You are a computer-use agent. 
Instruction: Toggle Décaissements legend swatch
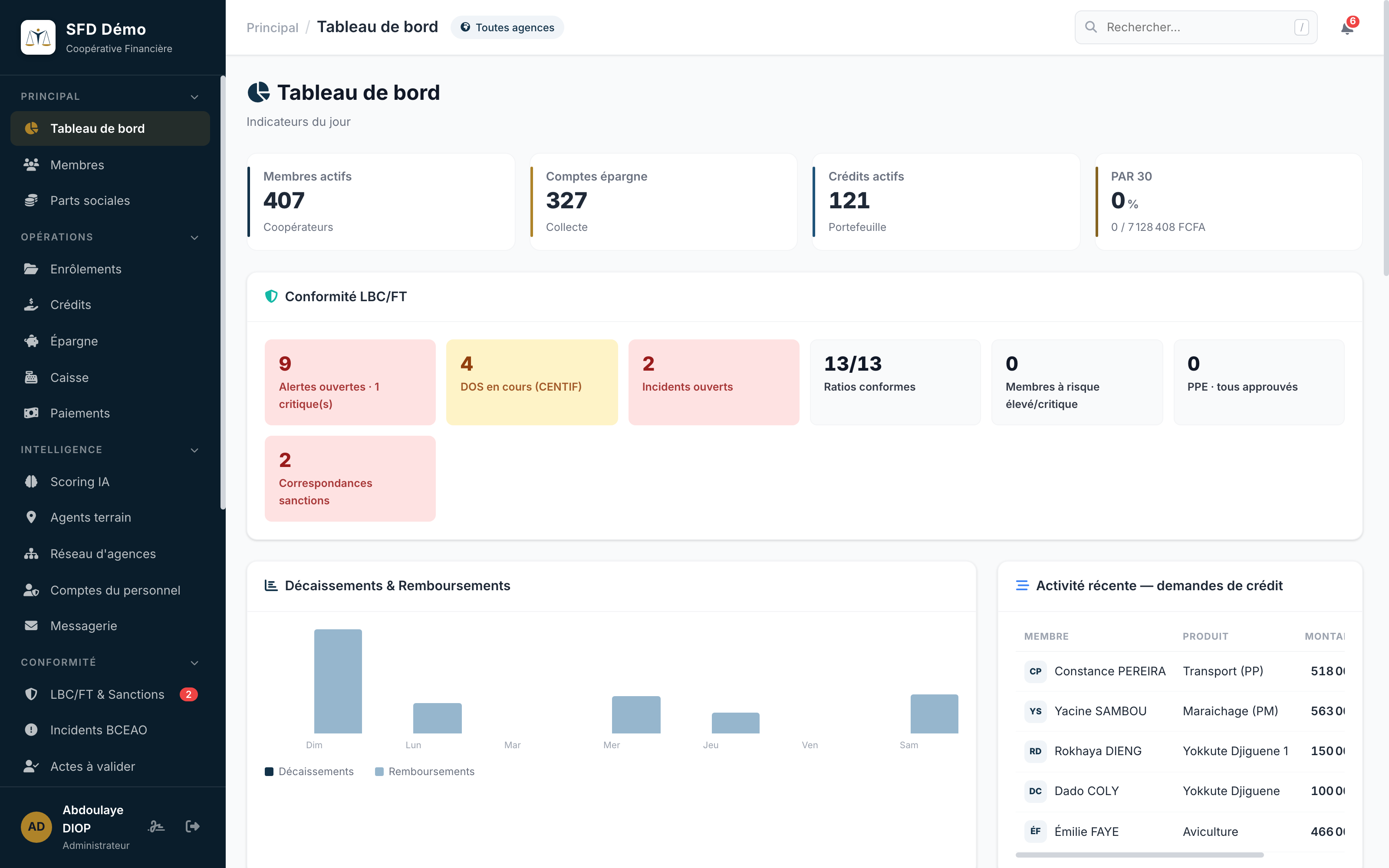click(269, 772)
